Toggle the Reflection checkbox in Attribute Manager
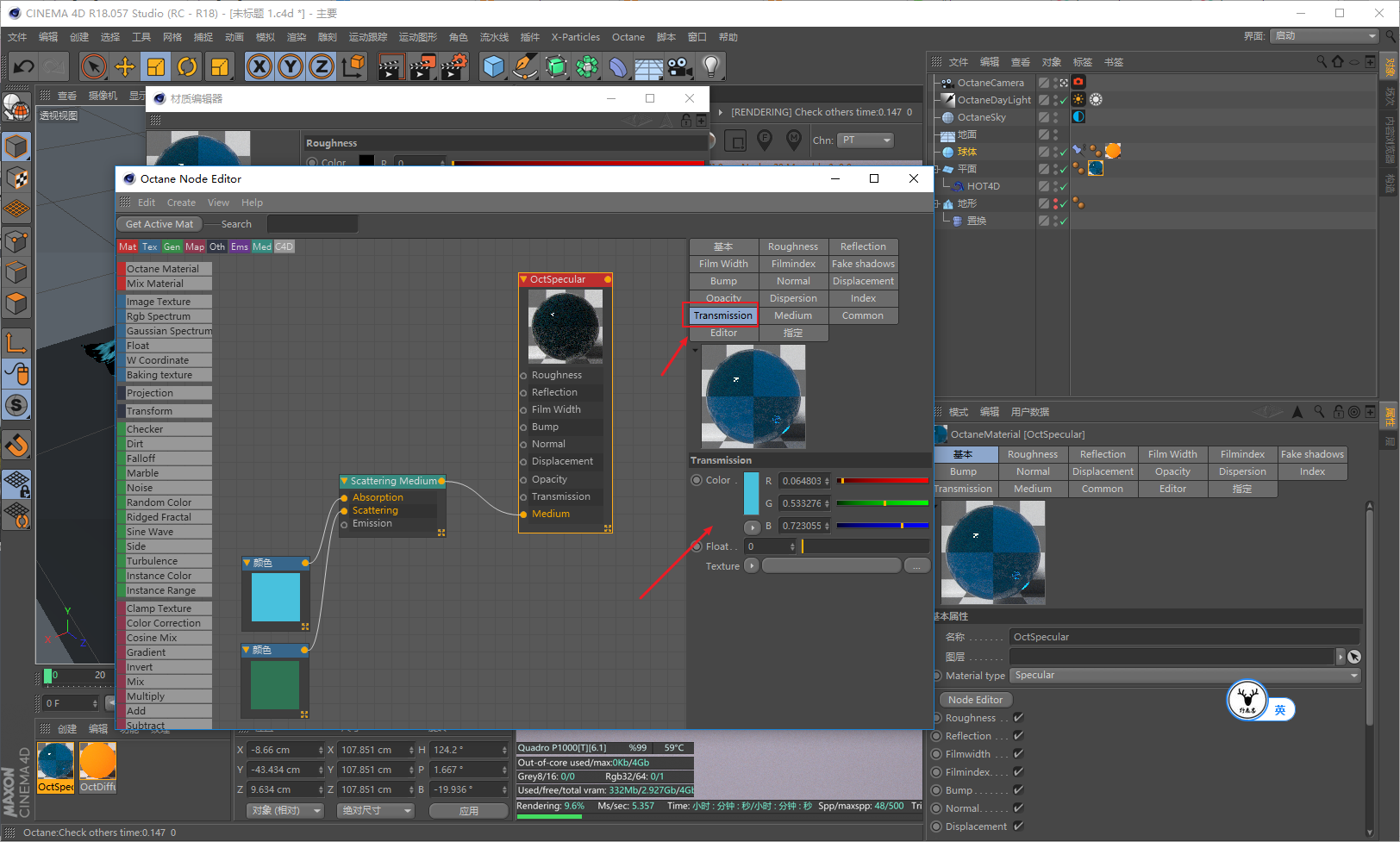Viewport: 1400px width, 842px height. 1018,735
